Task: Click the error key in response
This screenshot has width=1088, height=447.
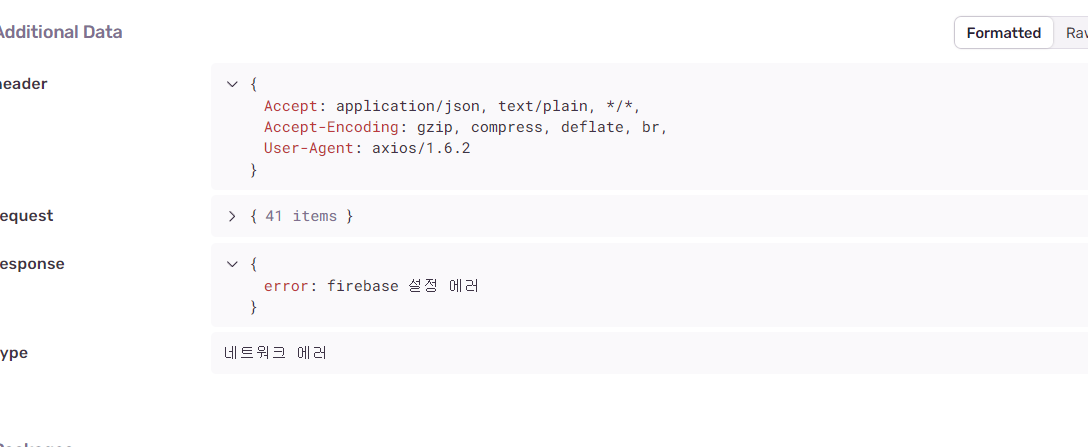Action: (x=286, y=286)
